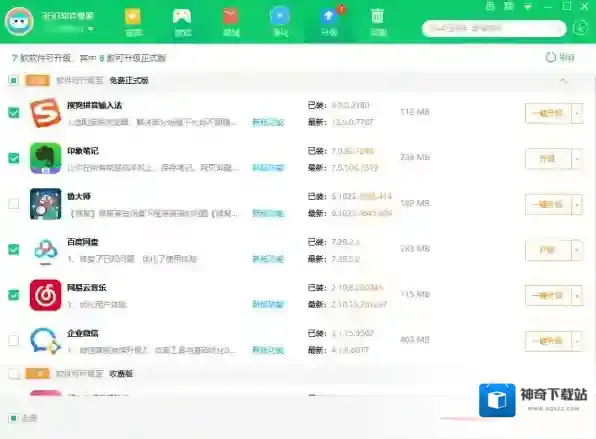Click 升级 button for 百度网盘

[x=548, y=250]
